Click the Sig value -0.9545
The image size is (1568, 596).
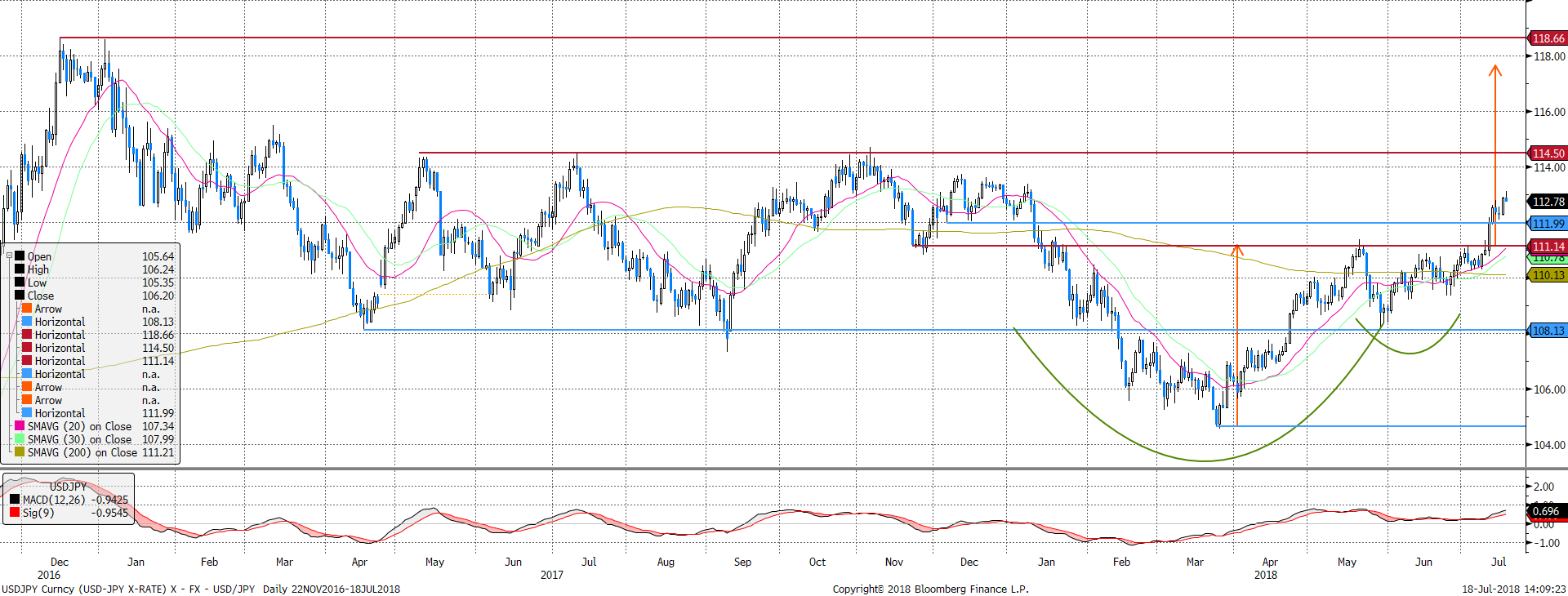pos(110,513)
